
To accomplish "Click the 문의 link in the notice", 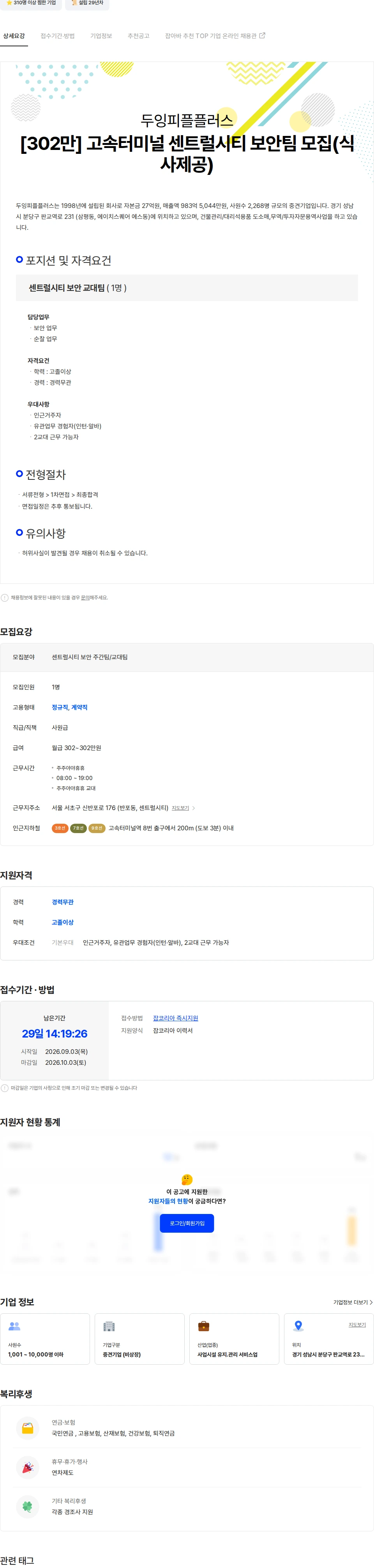I will pos(86,597).
